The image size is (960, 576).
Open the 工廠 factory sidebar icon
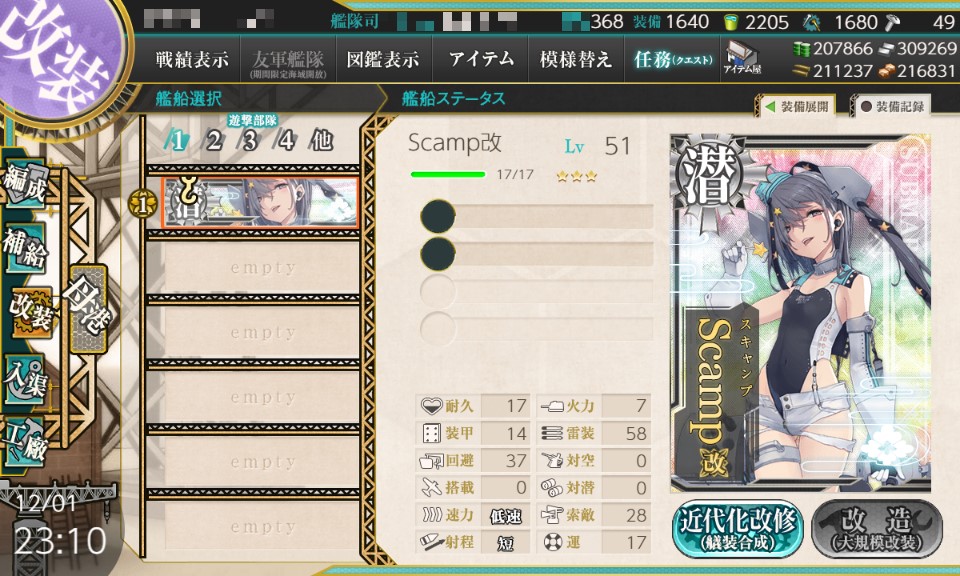[26, 442]
